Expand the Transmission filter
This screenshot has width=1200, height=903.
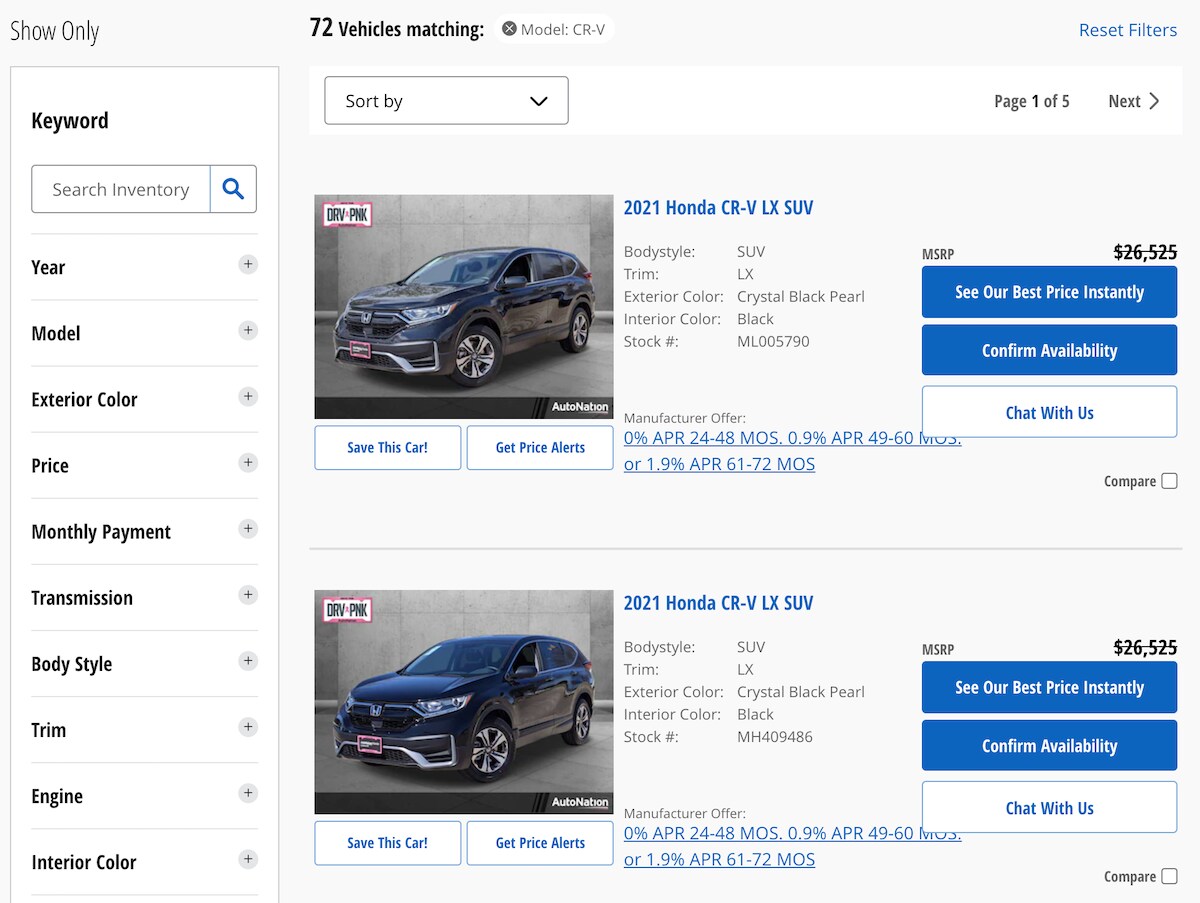click(248, 595)
